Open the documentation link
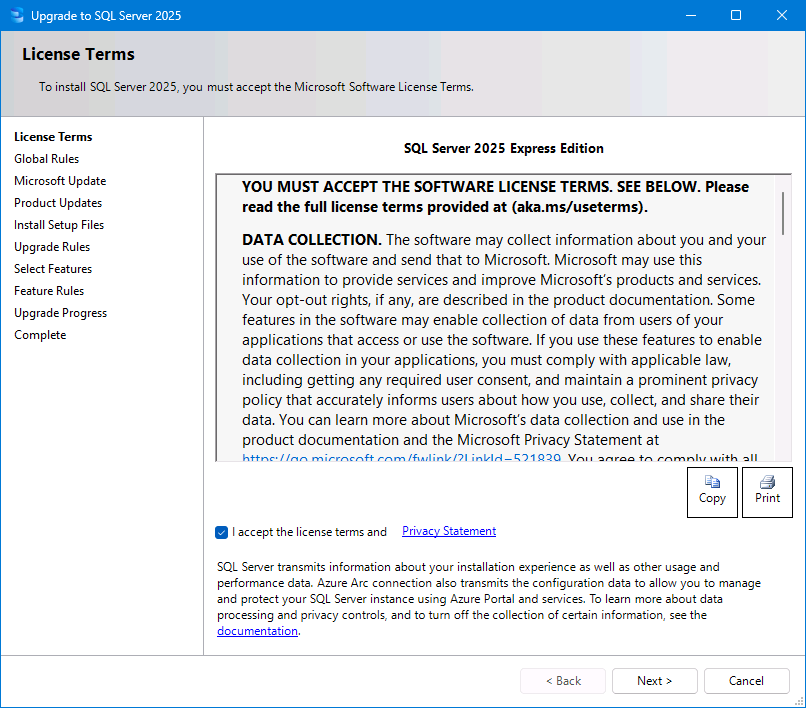 pyautogui.click(x=257, y=631)
